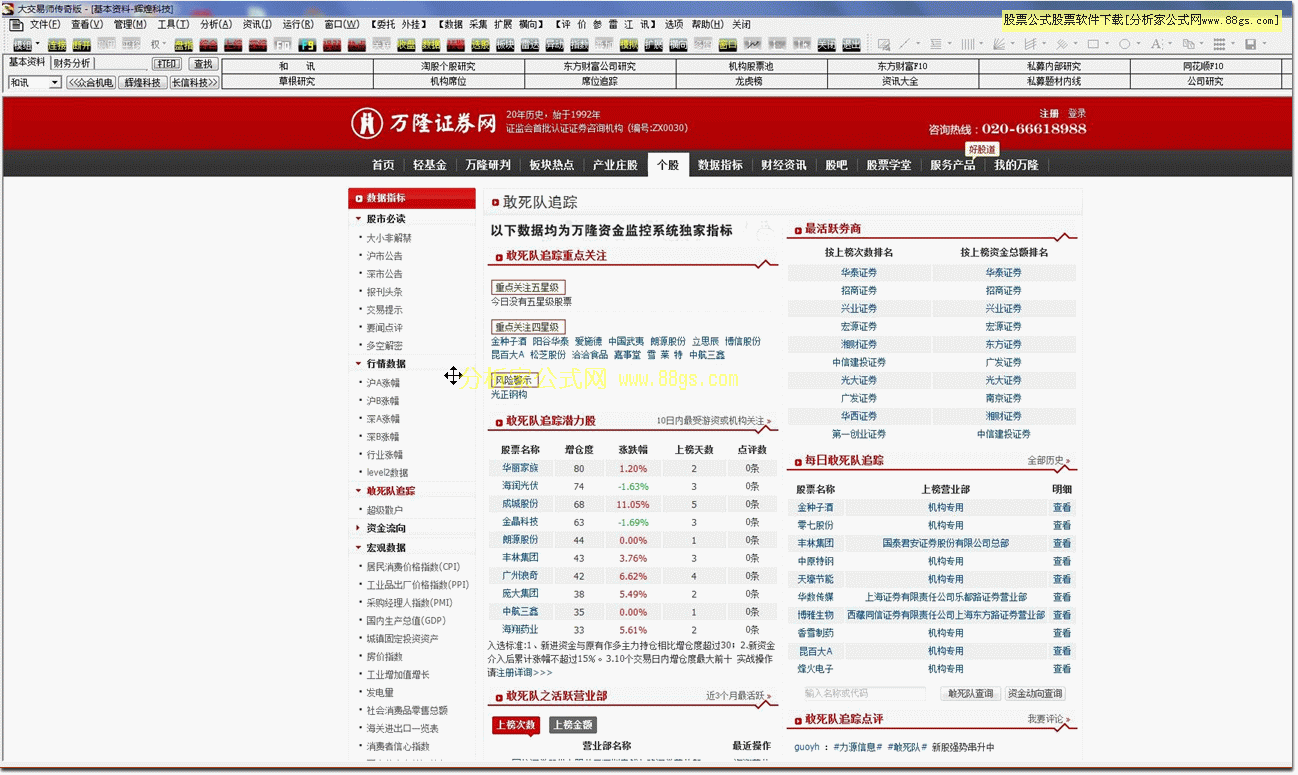
Task: Click the 退出 toolbar icon
Action: 851,45
